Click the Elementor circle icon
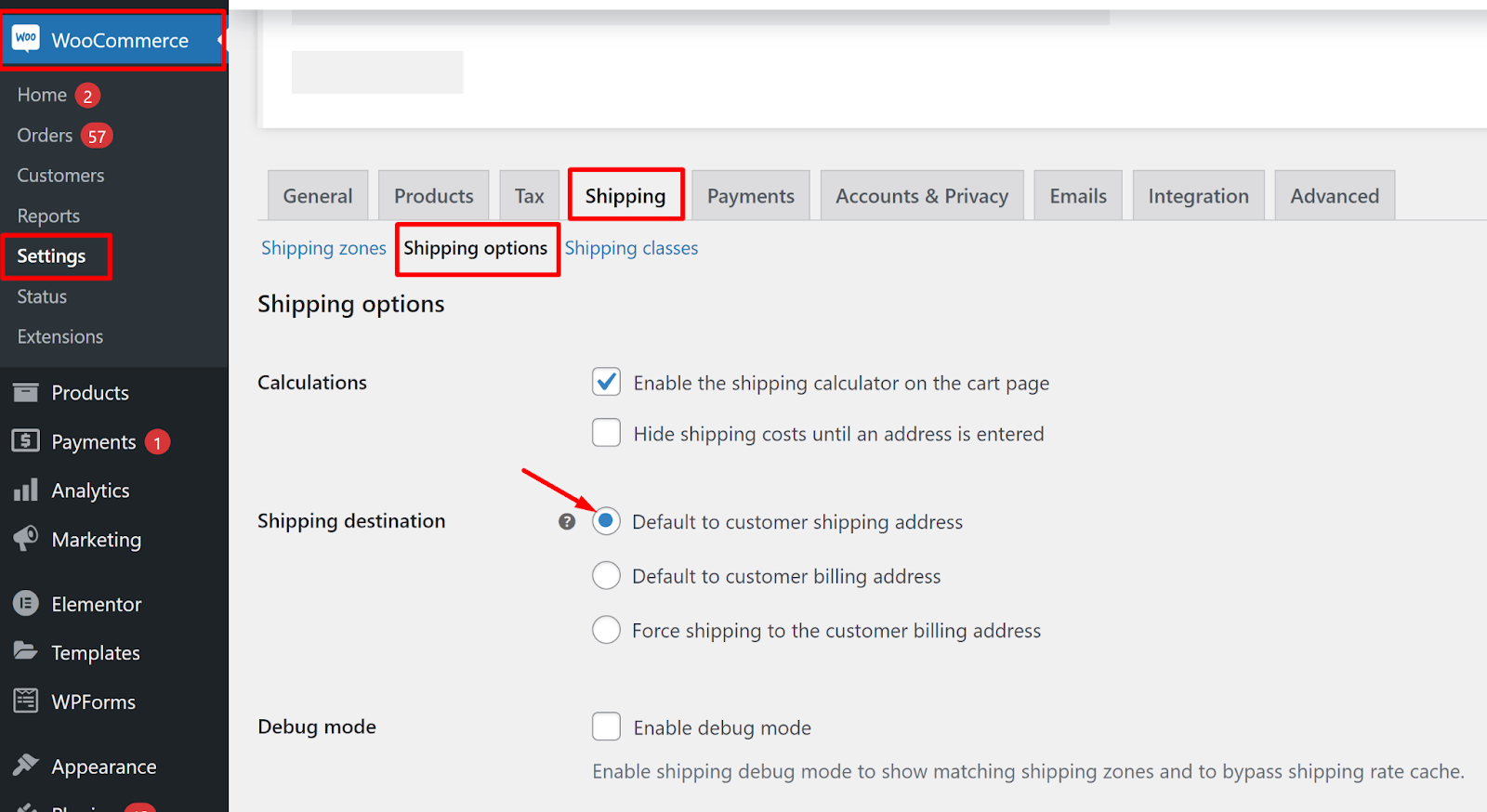This screenshot has width=1487, height=812. tap(26, 603)
